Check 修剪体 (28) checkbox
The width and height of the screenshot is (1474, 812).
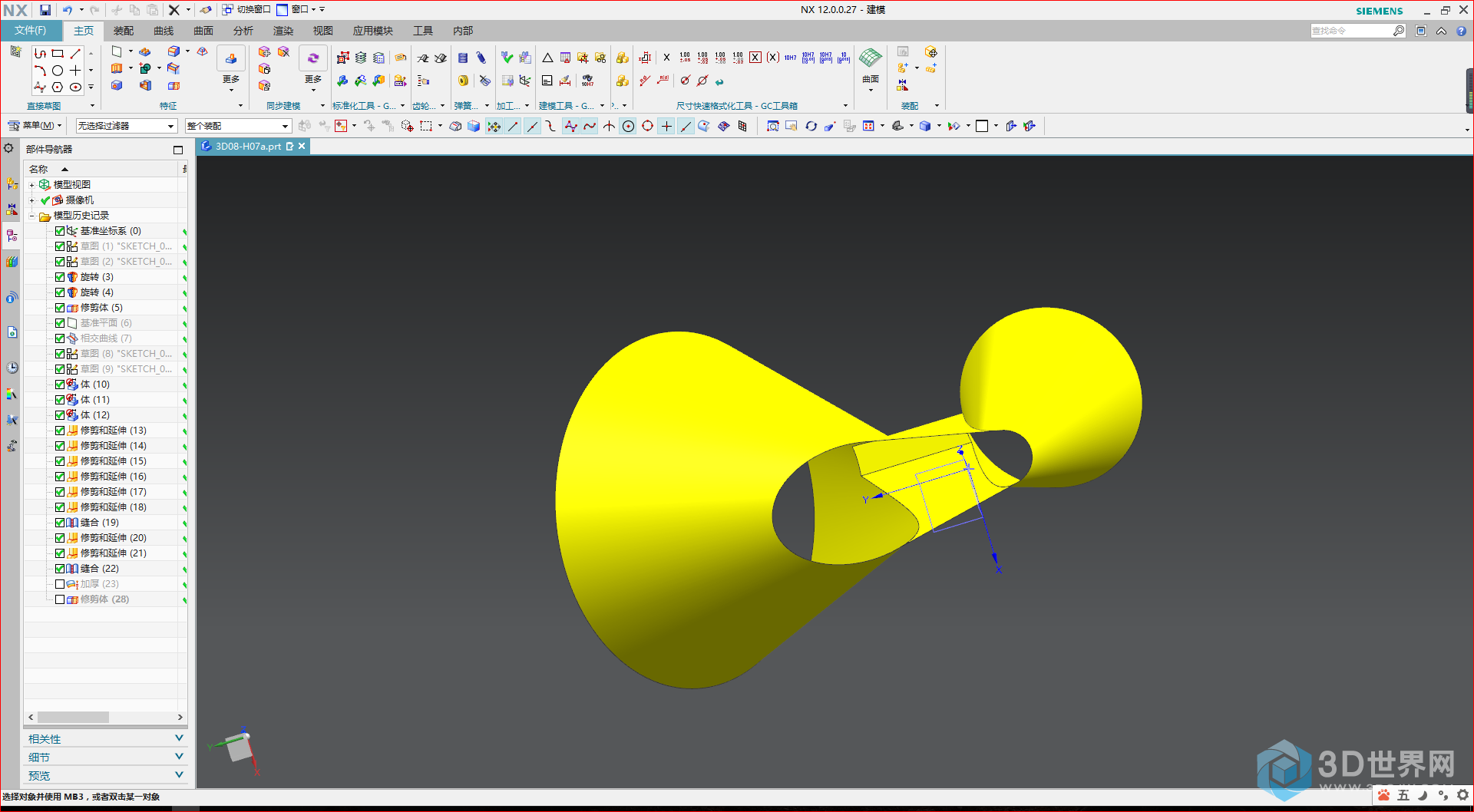click(x=60, y=599)
